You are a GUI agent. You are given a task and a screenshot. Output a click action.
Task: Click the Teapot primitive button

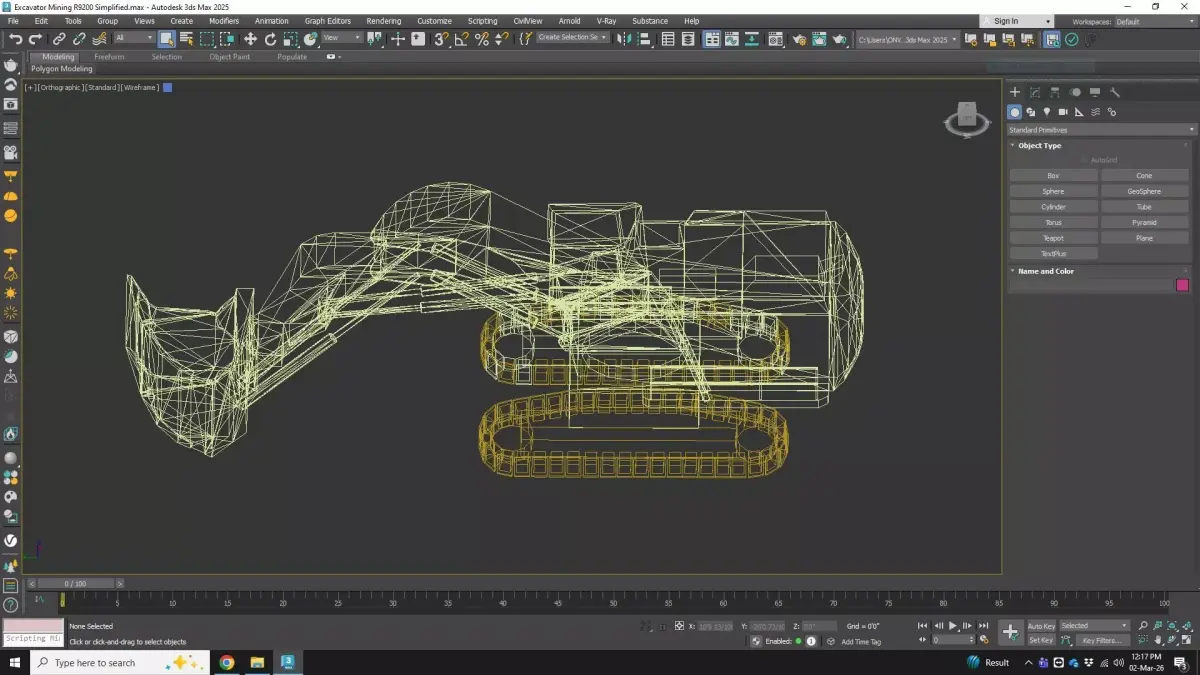pos(1053,238)
